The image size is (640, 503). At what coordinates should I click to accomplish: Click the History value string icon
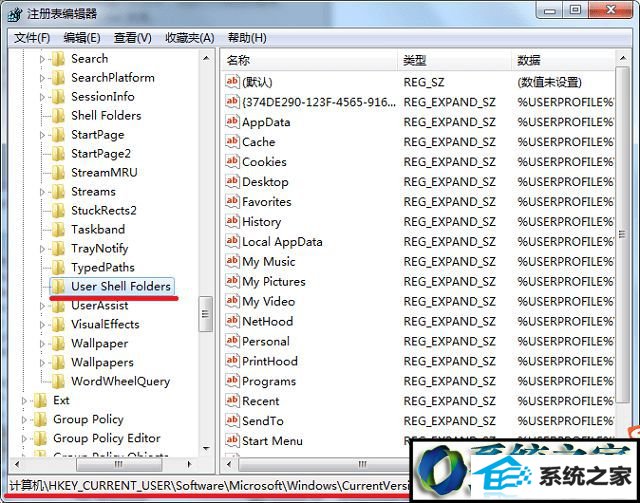point(232,221)
